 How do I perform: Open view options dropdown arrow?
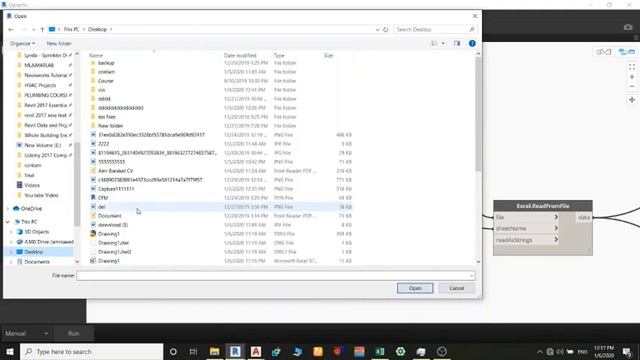click(x=443, y=43)
